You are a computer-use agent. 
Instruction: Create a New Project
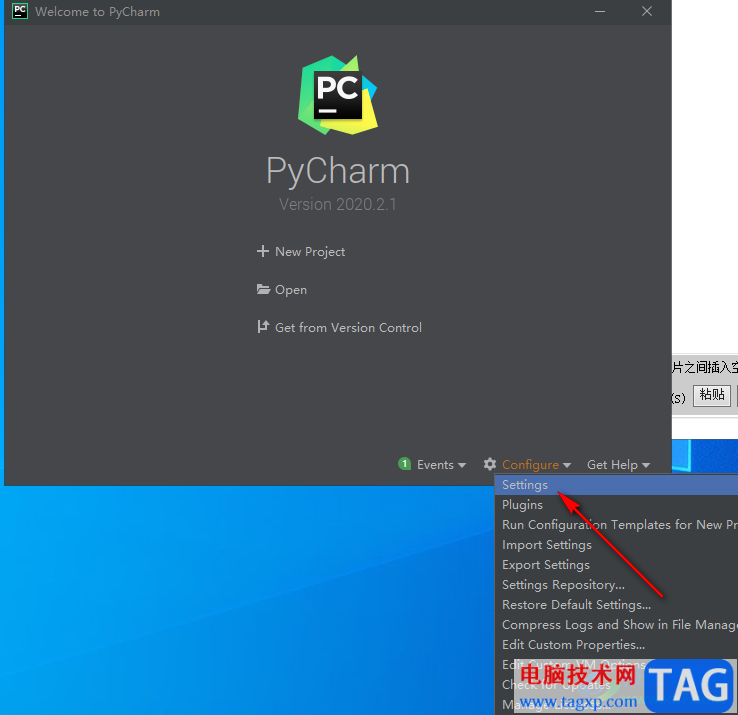pyautogui.click(x=301, y=252)
